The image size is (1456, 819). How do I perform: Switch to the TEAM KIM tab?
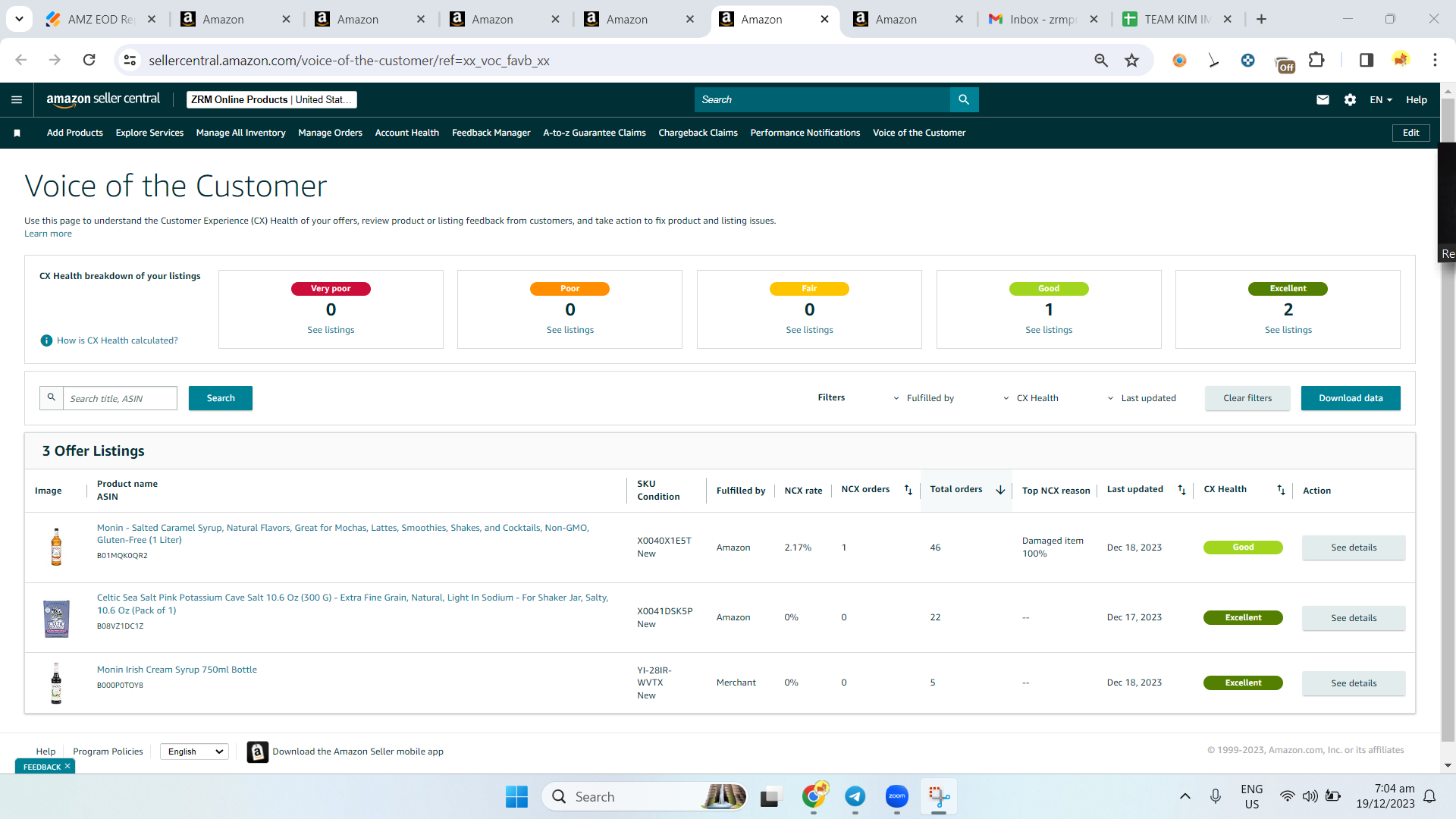point(1177,19)
